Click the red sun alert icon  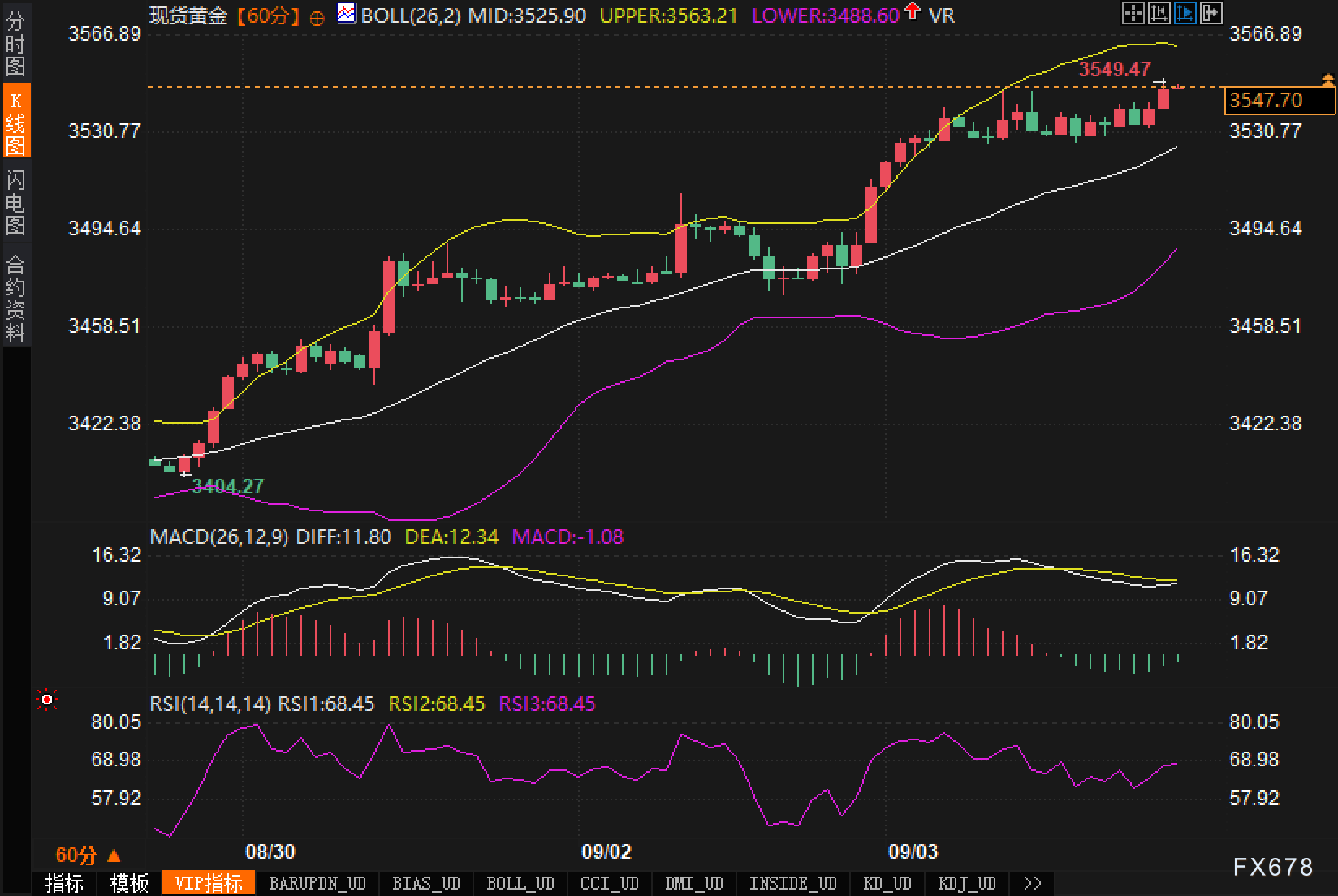47,700
